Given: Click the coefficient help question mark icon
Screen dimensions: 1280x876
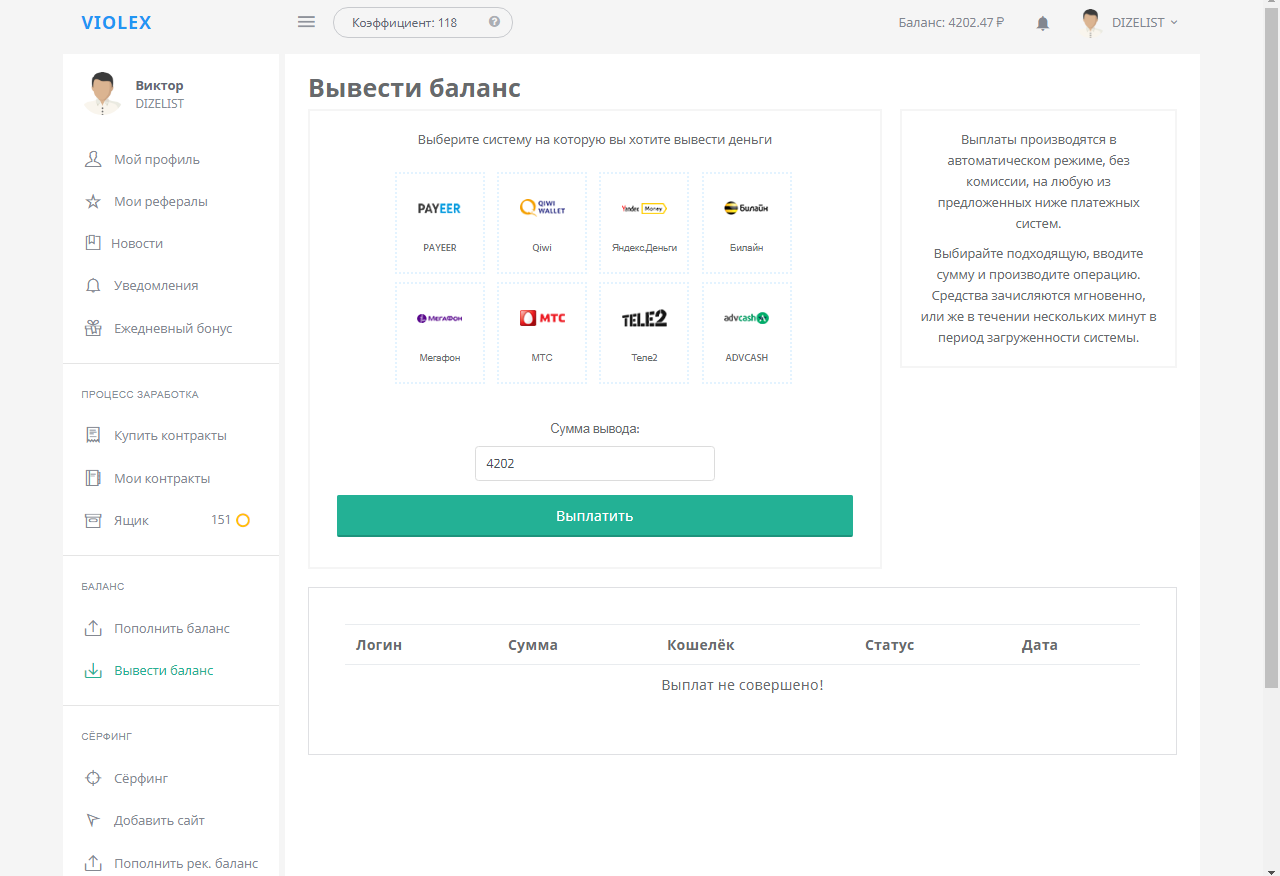Looking at the screenshot, I should coord(494,22).
